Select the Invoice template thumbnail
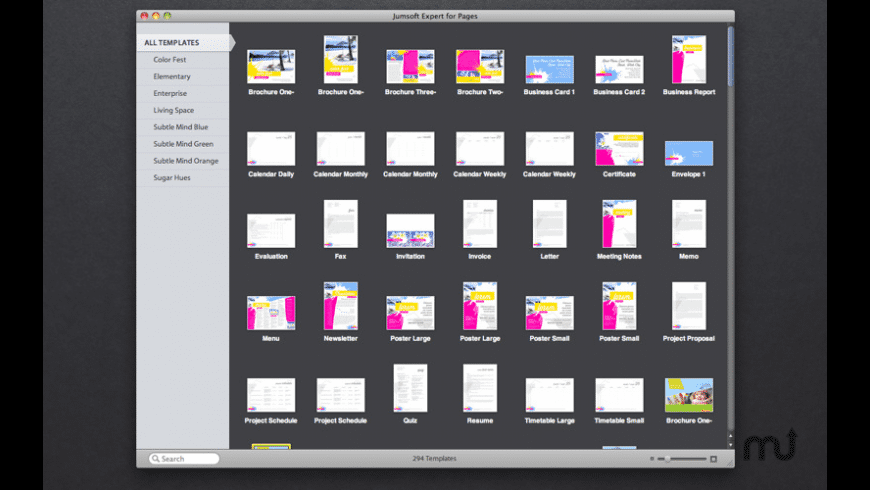Viewport: 870px width, 490px height. tap(480, 224)
